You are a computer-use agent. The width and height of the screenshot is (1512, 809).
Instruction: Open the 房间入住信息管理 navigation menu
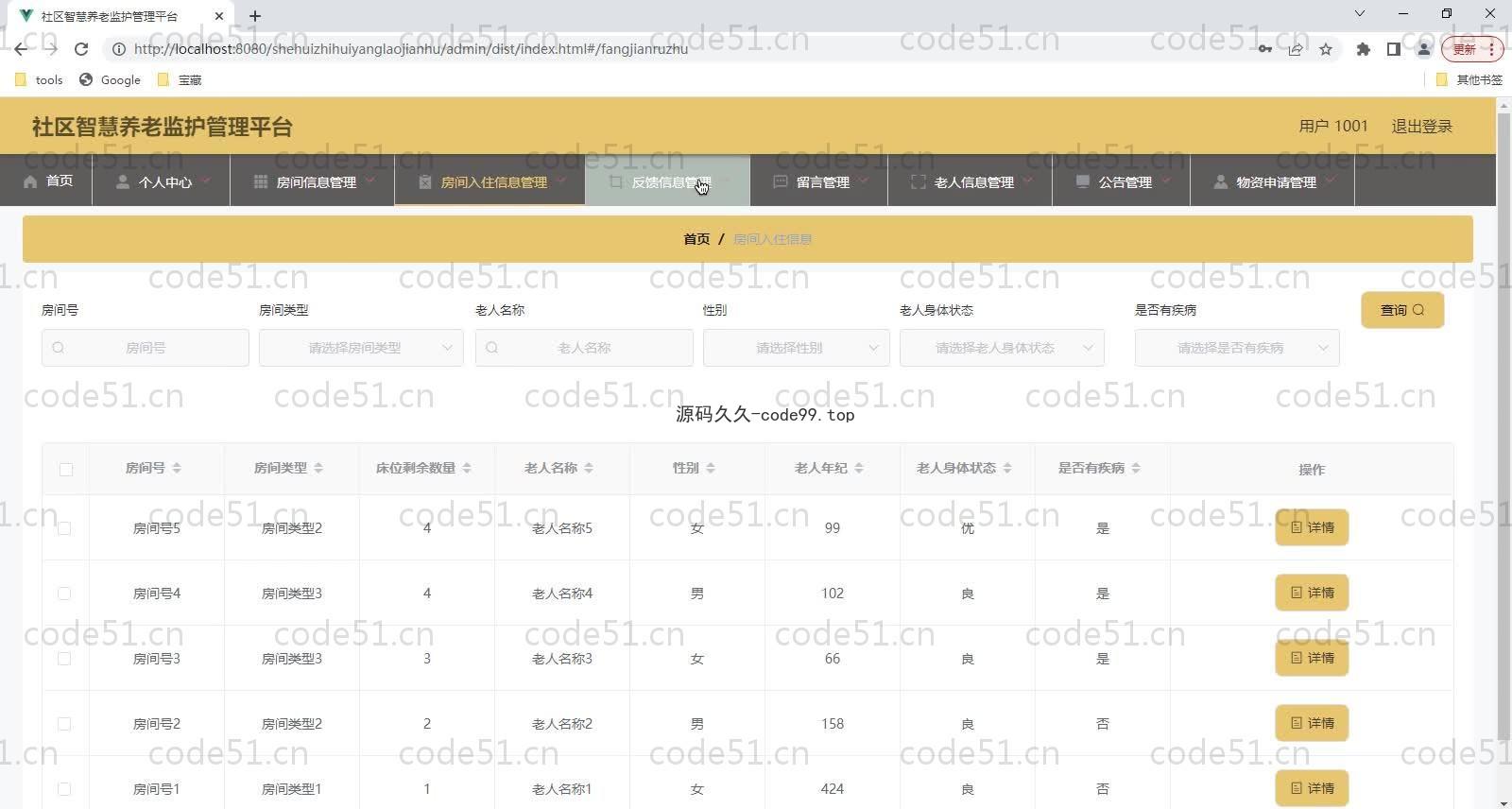pos(490,181)
